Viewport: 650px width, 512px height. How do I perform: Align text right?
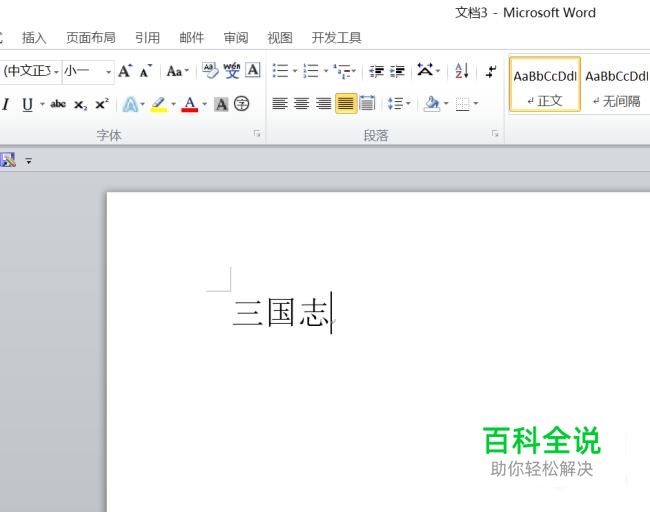323,103
